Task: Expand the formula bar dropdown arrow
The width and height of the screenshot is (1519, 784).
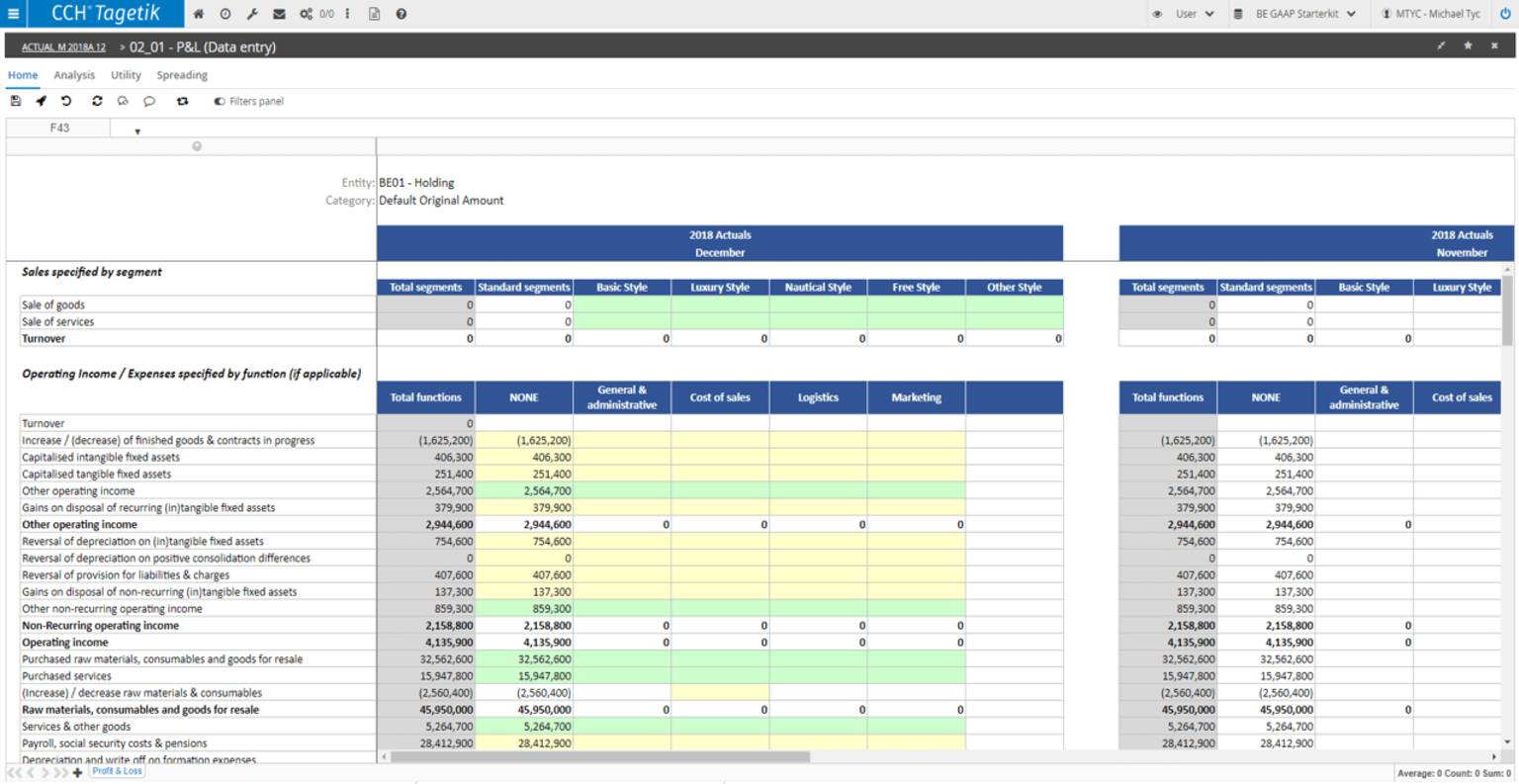Action: click(137, 131)
